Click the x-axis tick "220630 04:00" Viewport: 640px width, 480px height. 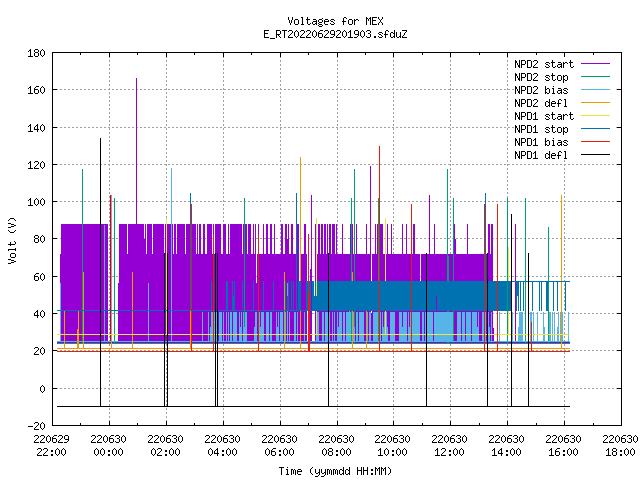pos(222,446)
